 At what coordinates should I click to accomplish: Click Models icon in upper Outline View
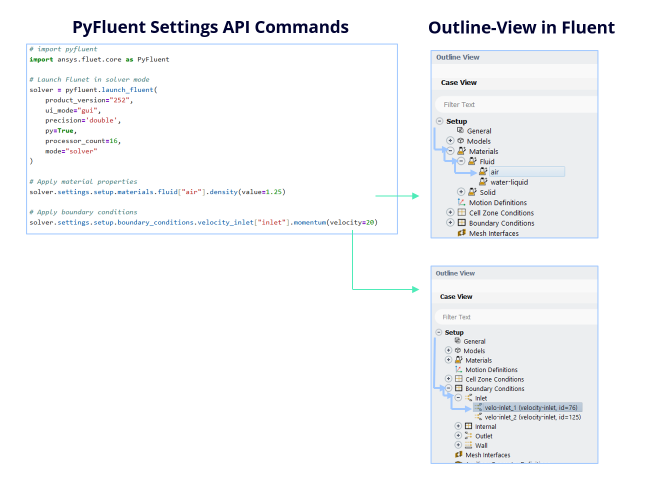click(460, 141)
